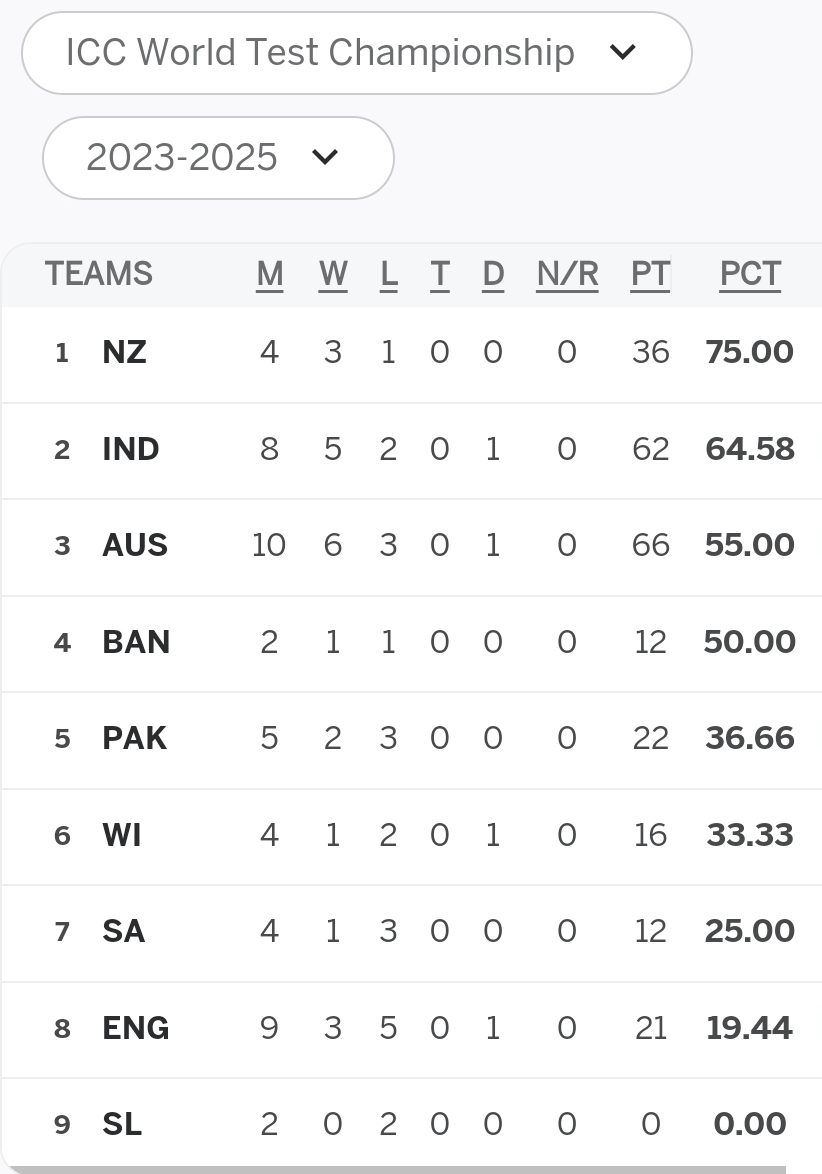Open the NZ team row
Screen dimensions: 822x1174
(x=412, y=354)
